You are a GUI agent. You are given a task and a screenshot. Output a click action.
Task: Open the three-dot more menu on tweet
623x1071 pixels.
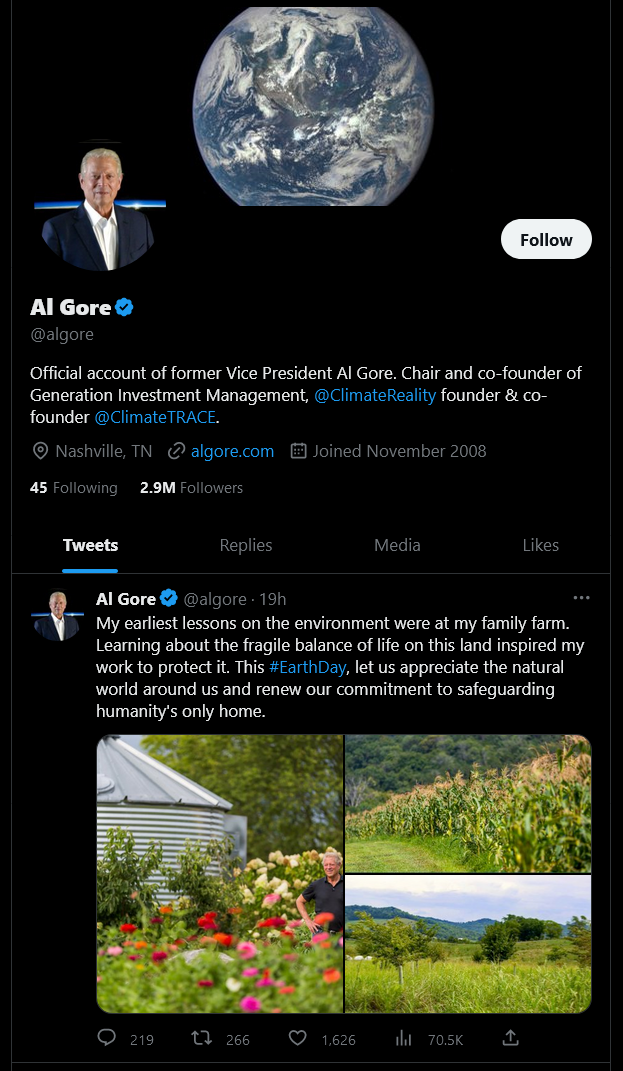coord(581,598)
